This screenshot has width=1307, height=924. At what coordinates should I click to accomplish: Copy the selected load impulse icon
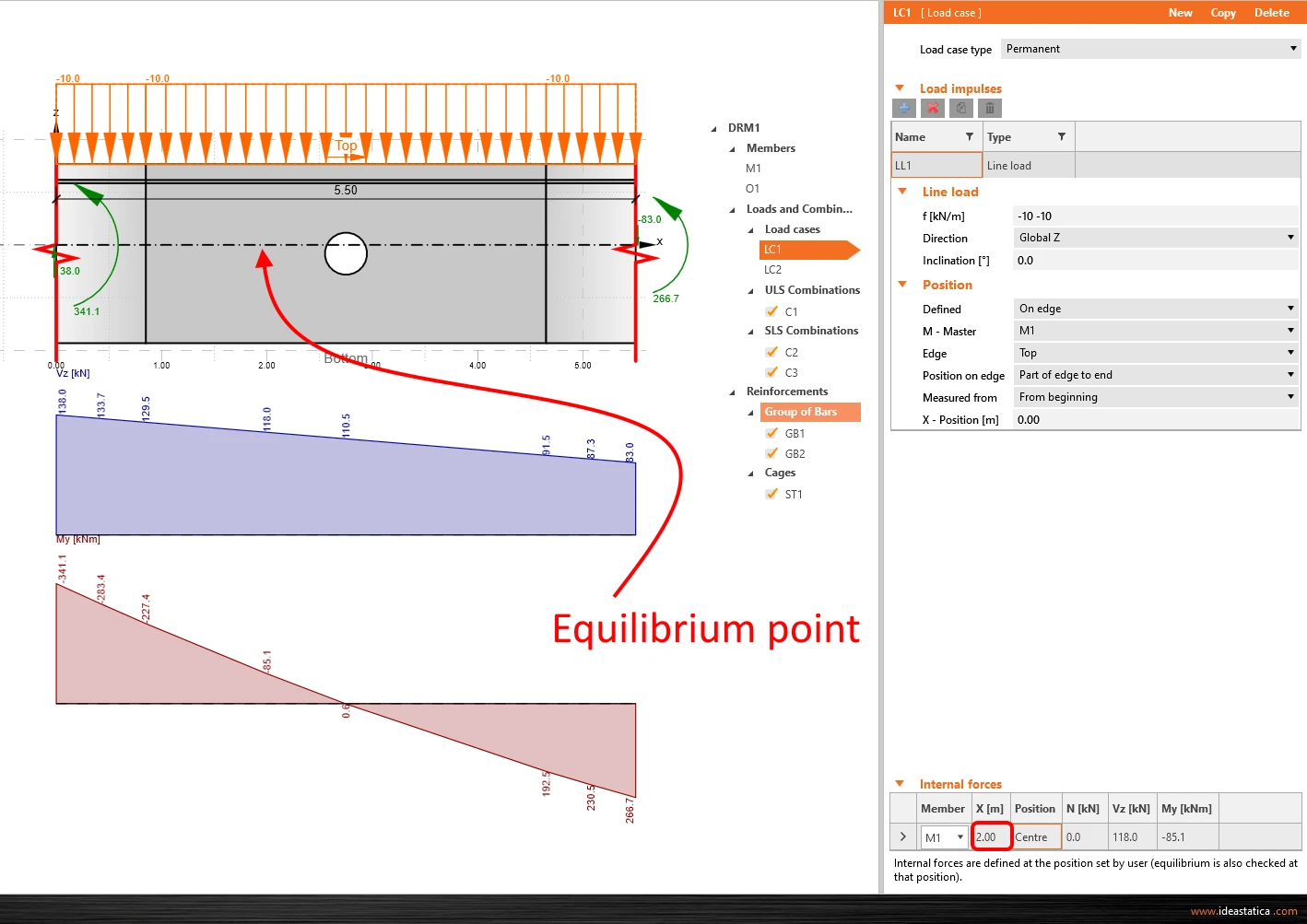pos(961,108)
